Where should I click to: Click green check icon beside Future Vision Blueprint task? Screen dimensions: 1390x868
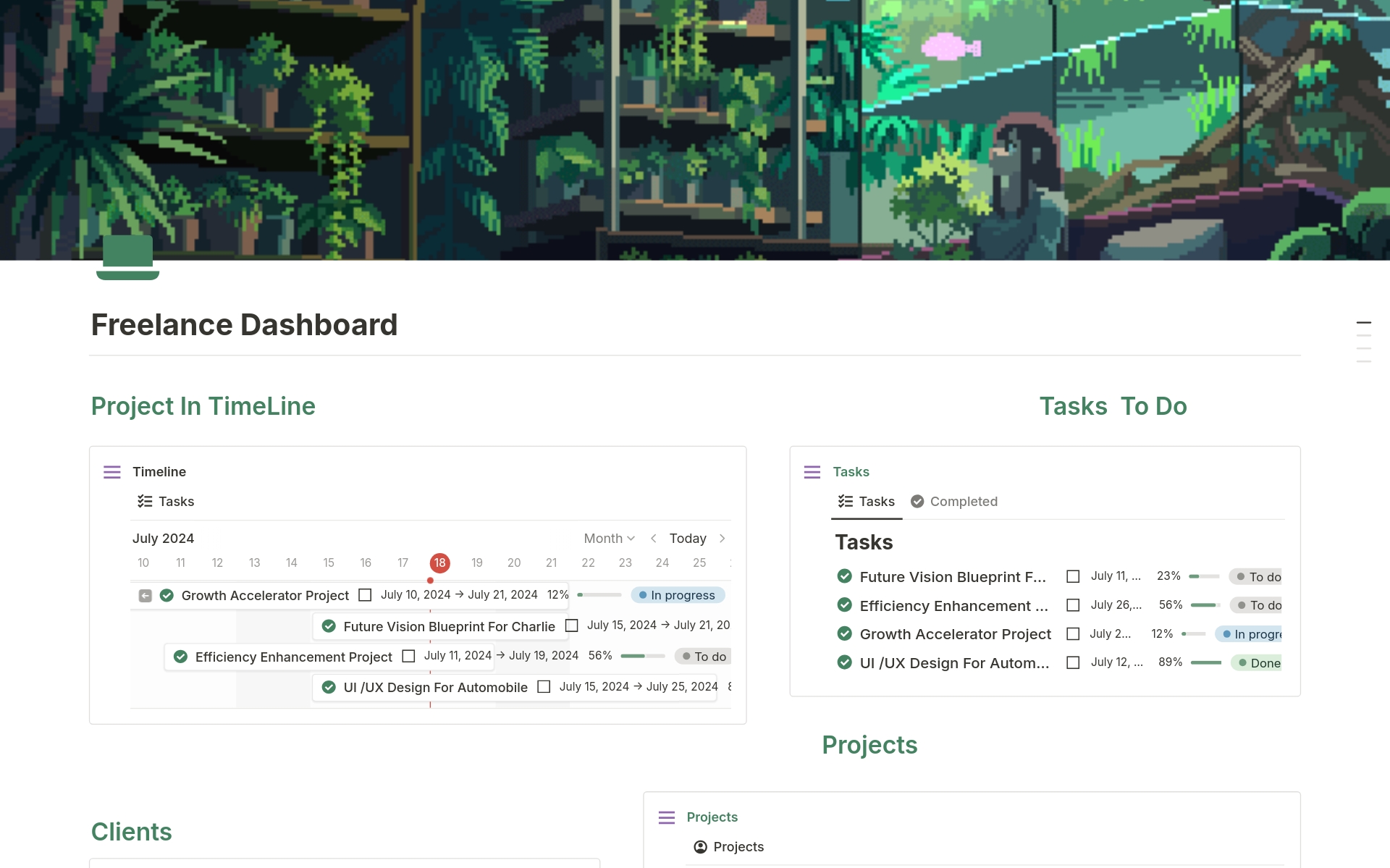844,576
